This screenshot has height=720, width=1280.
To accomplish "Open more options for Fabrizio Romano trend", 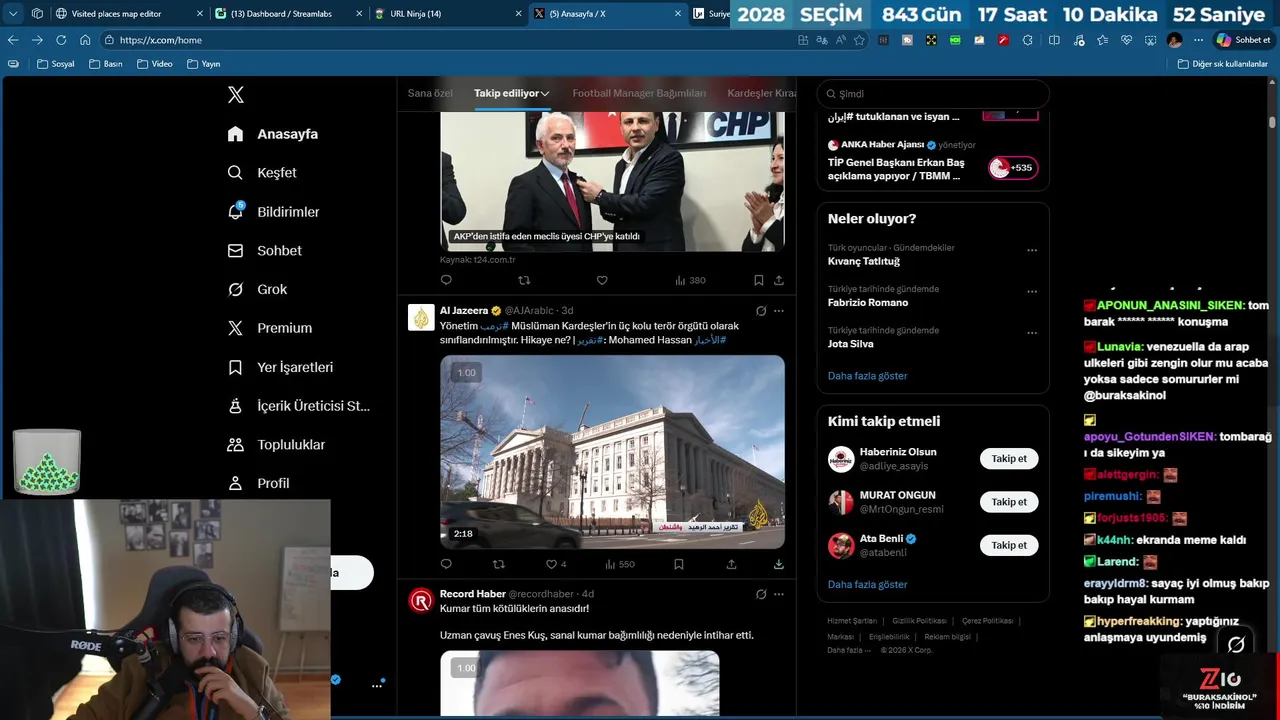I will 1032,292.
